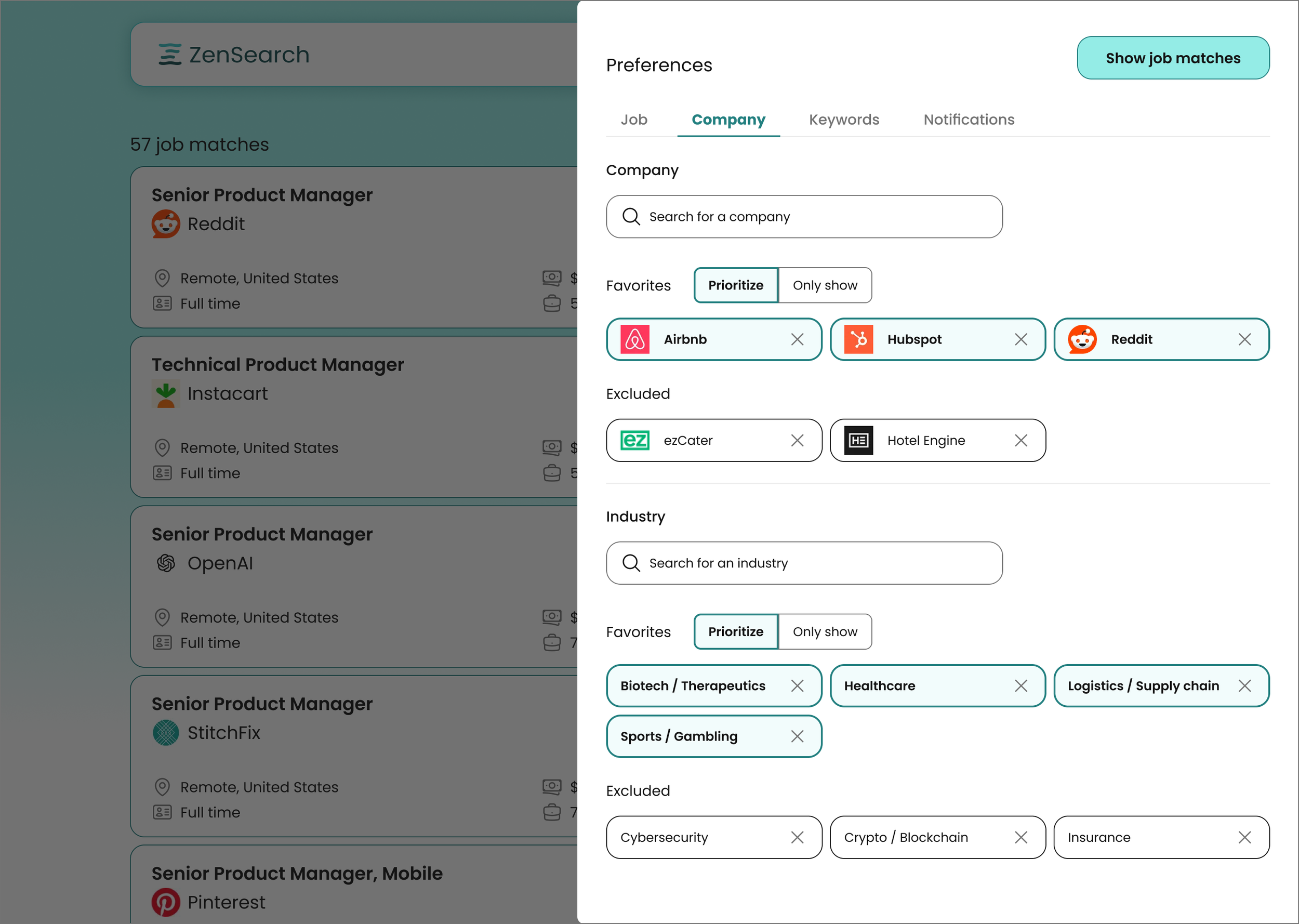
Task: Remove Hotel Engine from excluded list
Action: (1020, 440)
